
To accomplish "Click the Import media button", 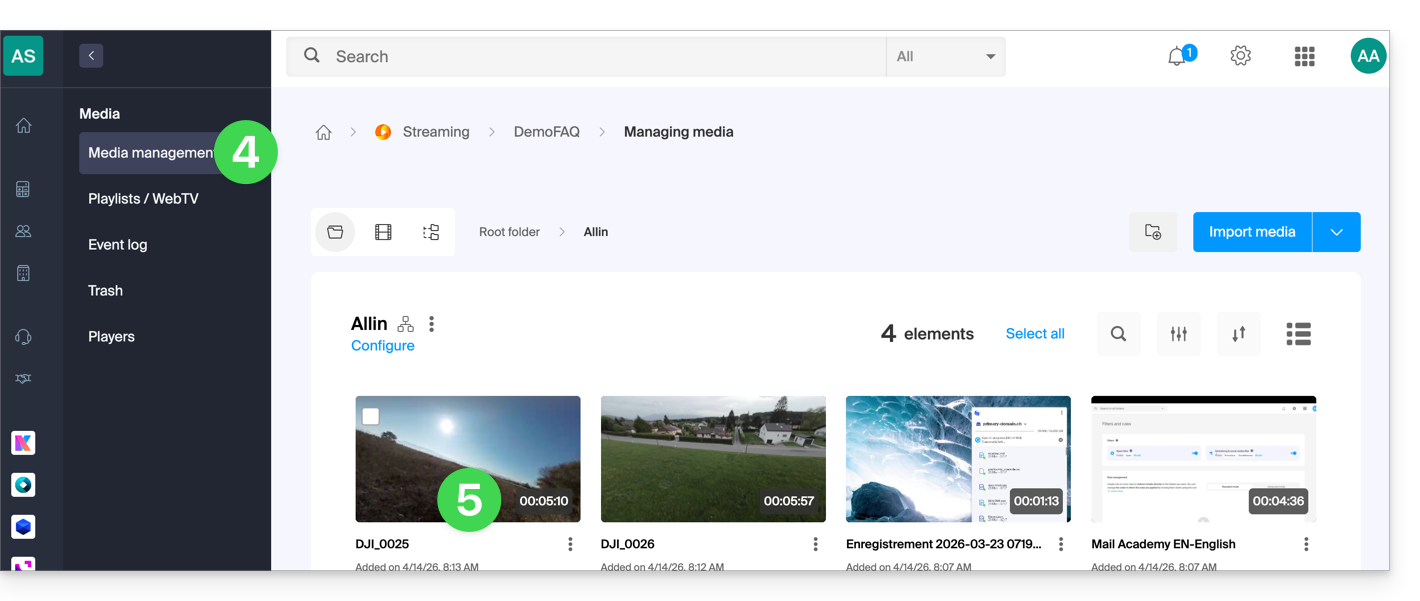I will (1252, 232).
